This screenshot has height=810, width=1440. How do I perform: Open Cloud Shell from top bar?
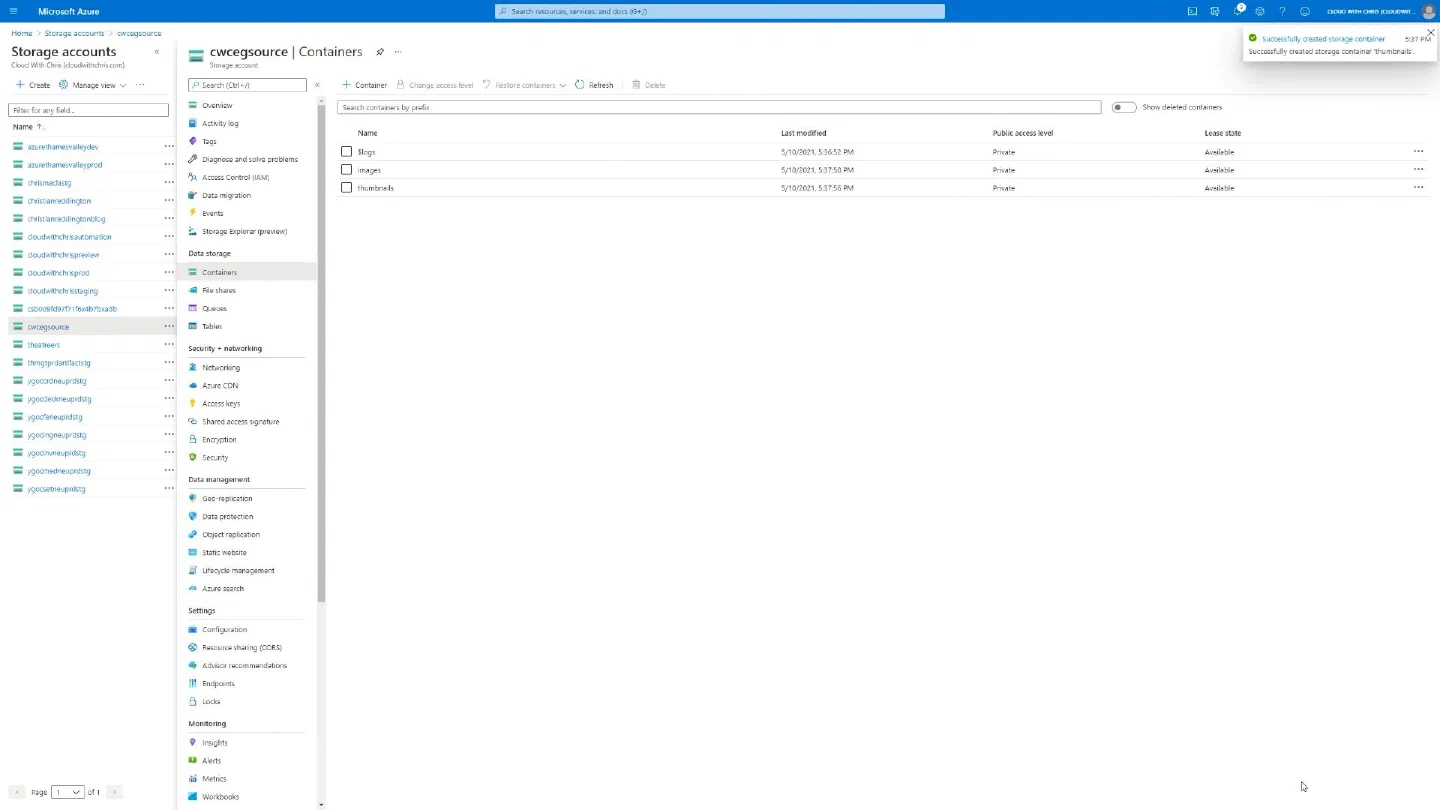(x=1192, y=11)
